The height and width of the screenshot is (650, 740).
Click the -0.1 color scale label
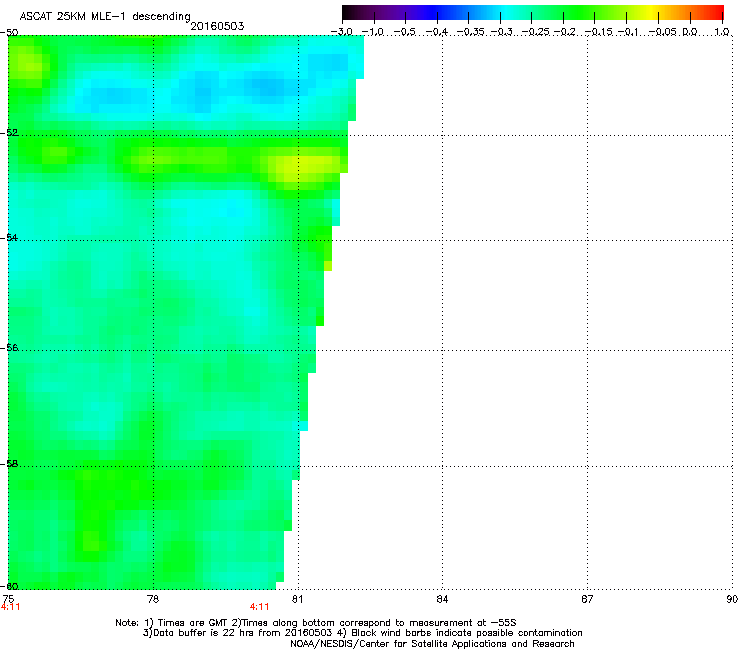click(x=628, y=32)
